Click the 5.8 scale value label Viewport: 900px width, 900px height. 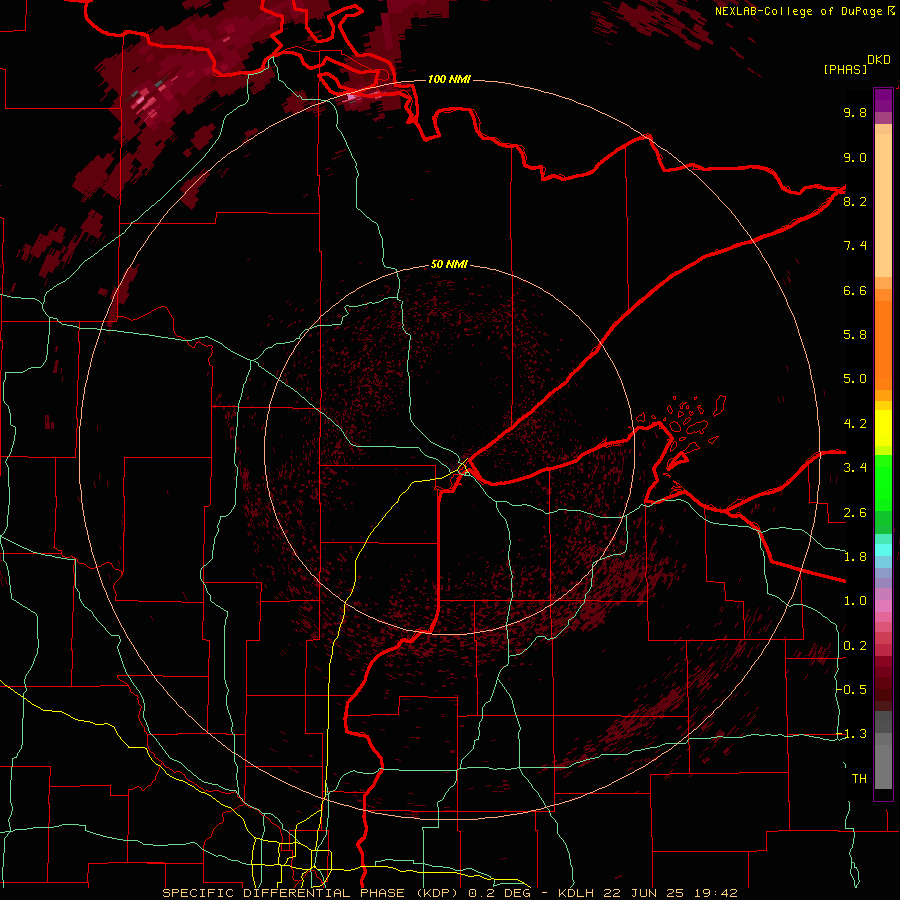[x=855, y=335]
